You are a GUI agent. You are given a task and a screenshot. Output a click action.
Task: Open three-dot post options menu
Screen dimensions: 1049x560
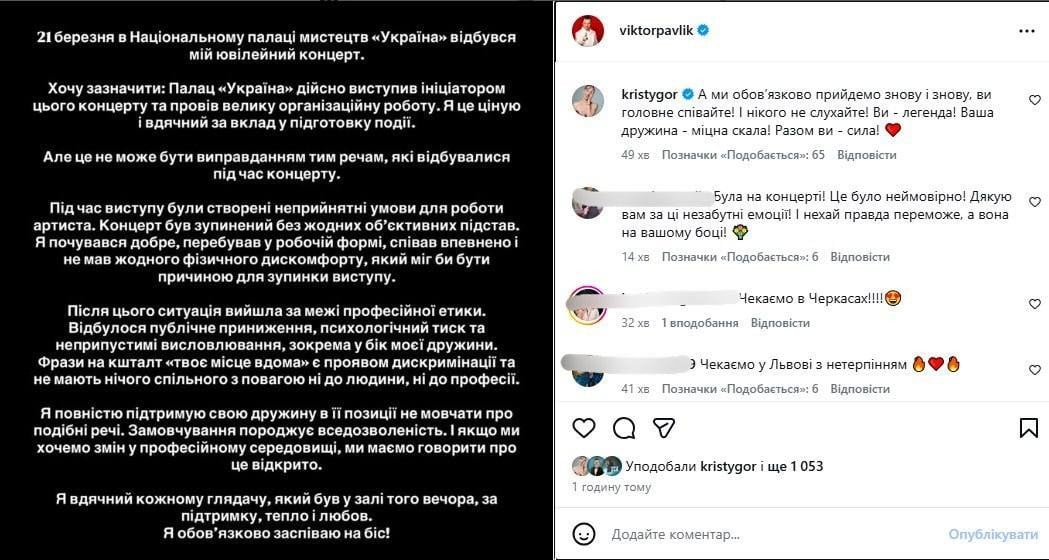click(1027, 31)
